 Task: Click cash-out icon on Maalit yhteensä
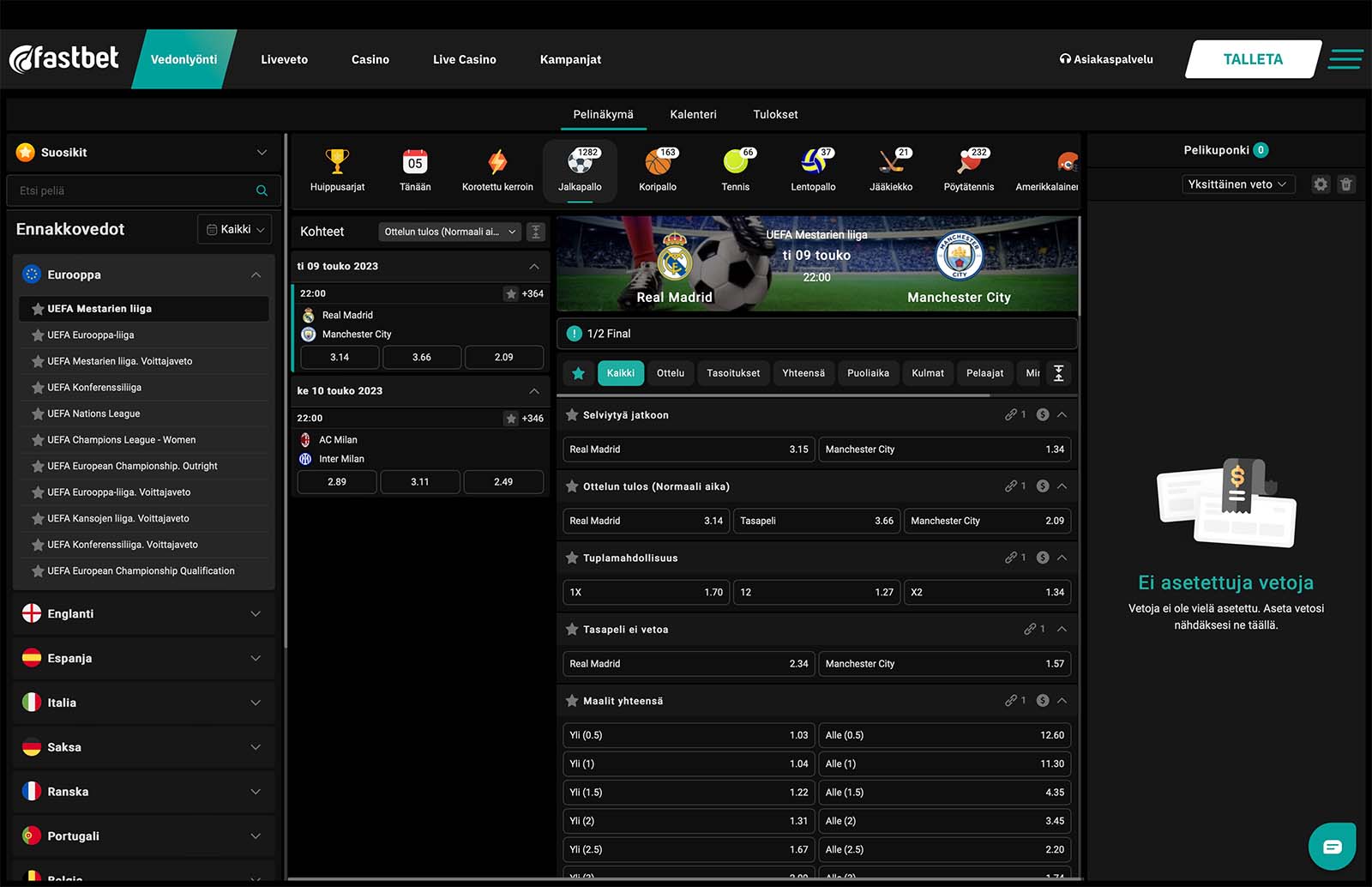pos(1043,701)
